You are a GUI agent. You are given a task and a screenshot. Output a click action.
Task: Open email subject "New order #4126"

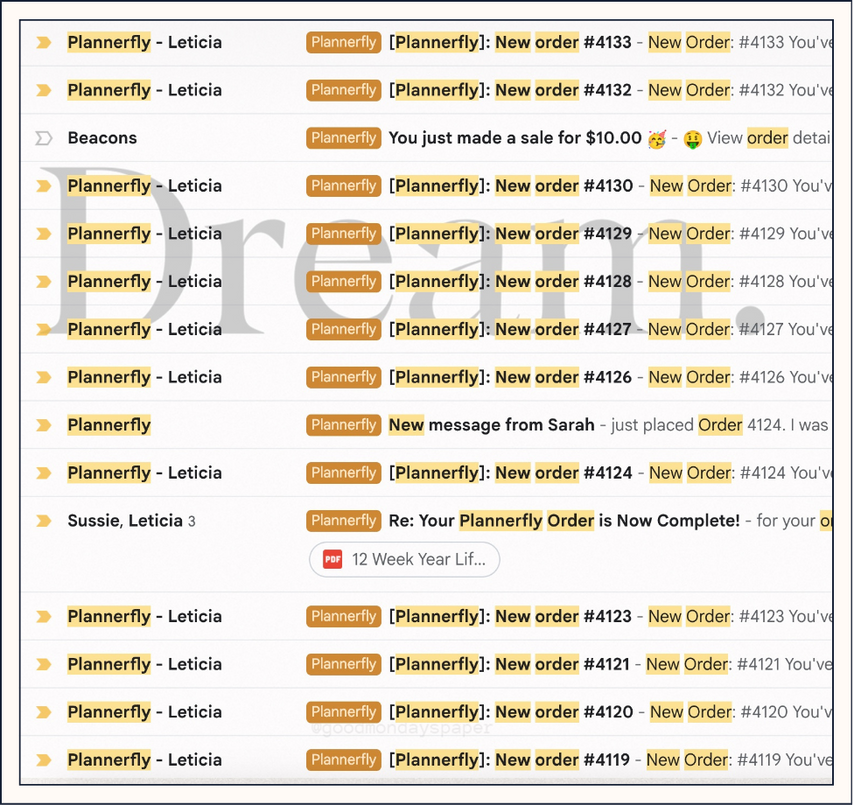[x=510, y=377]
